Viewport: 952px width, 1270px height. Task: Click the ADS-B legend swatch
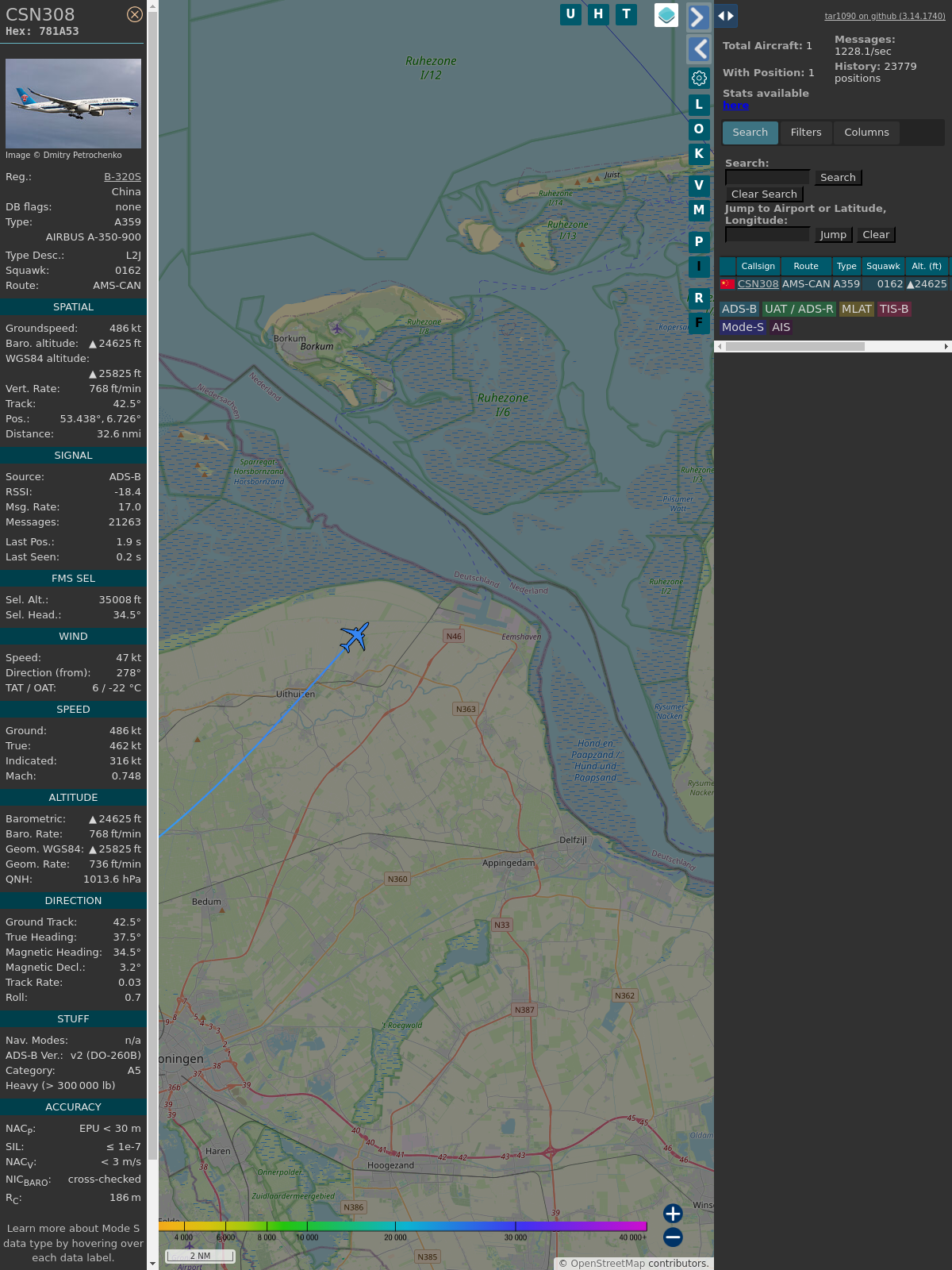pos(739,310)
